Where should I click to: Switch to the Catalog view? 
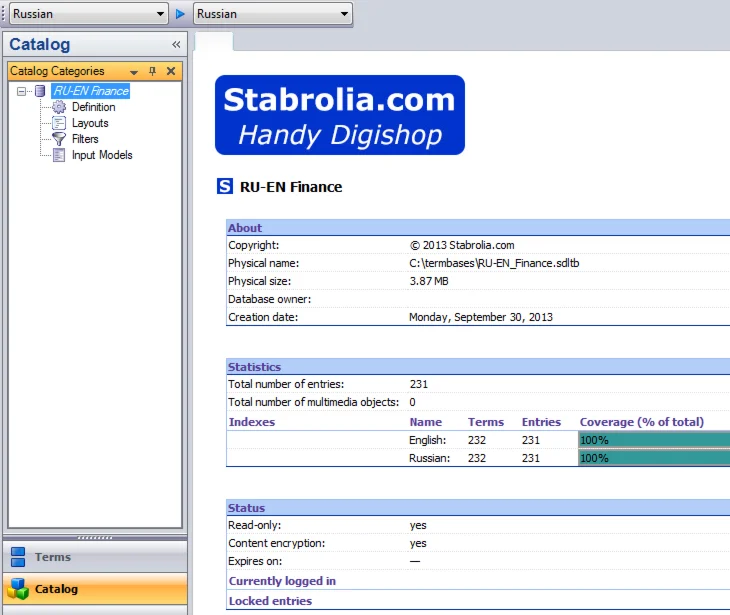(x=94, y=589)
